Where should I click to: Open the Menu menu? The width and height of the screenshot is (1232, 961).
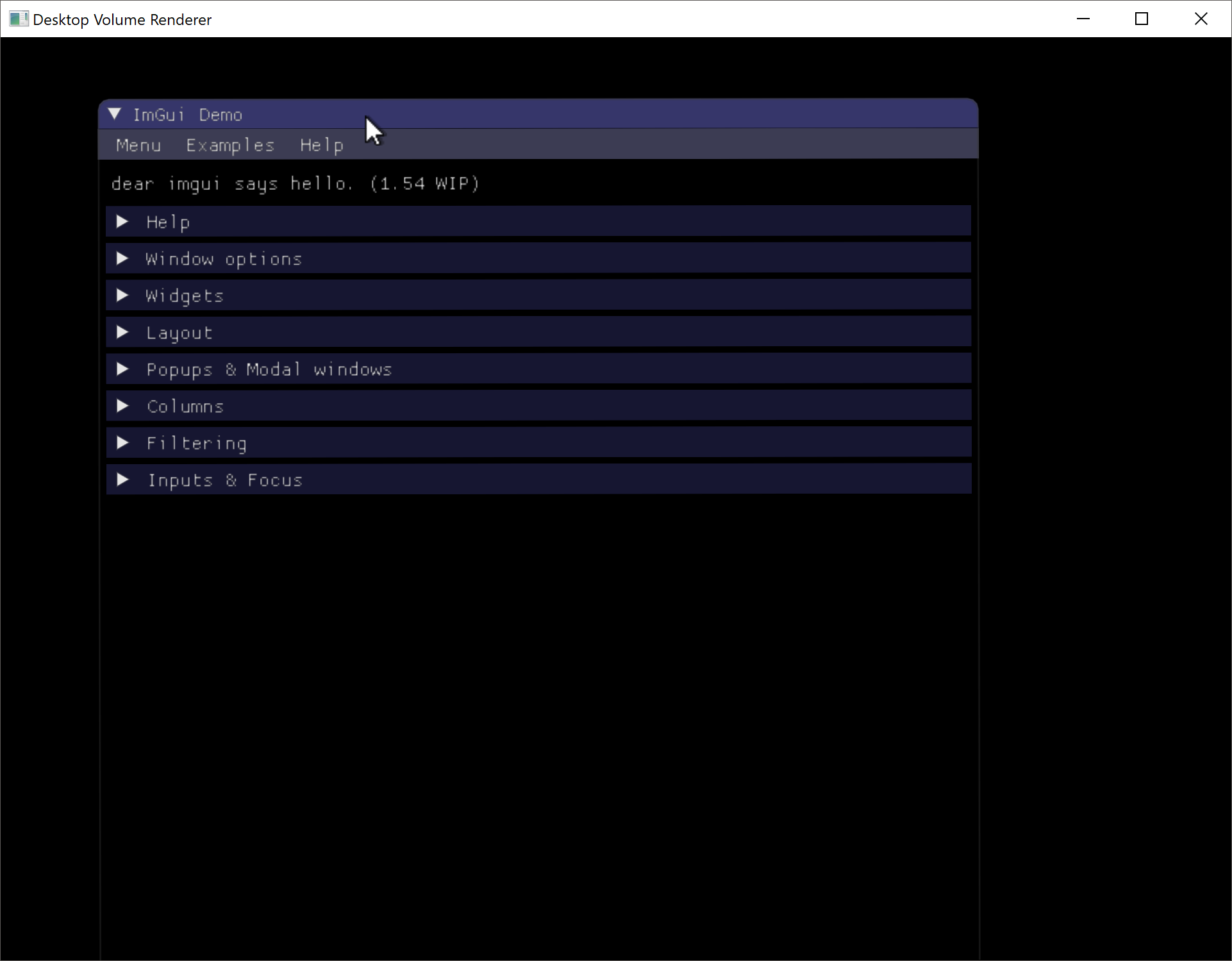pyautogui.click(x=137, y=145)
